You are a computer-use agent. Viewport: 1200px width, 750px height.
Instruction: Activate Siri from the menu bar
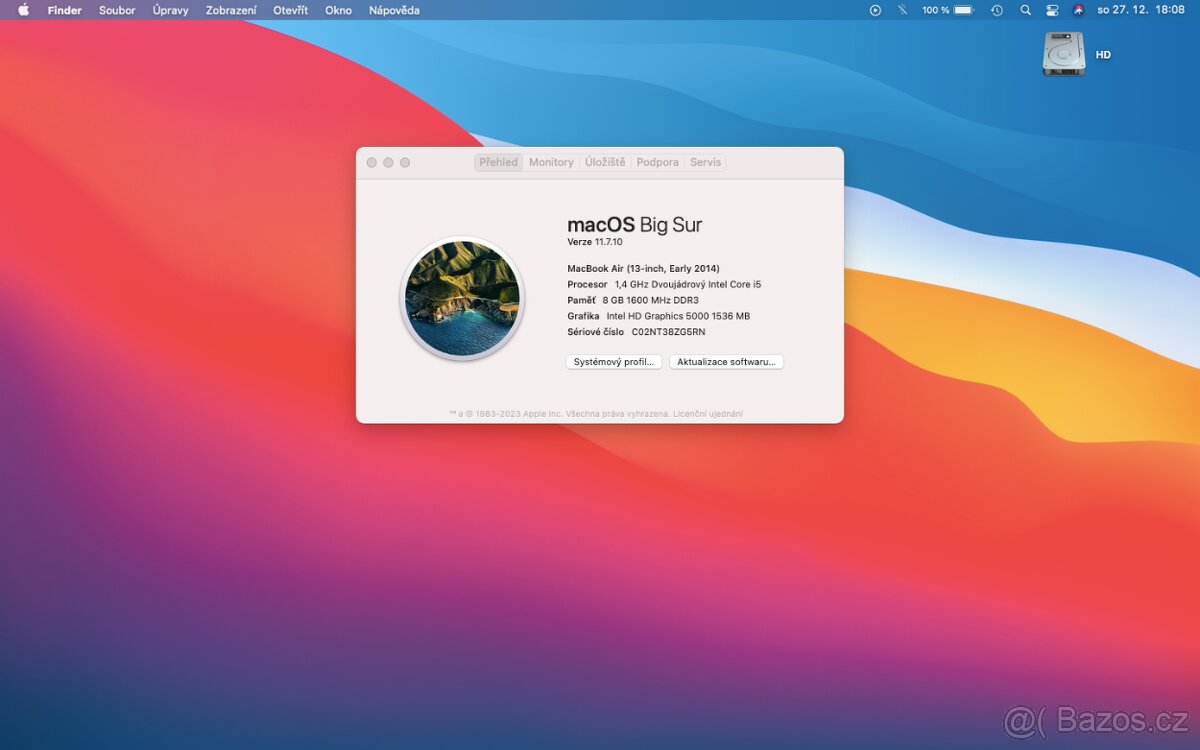(1078, 10)
